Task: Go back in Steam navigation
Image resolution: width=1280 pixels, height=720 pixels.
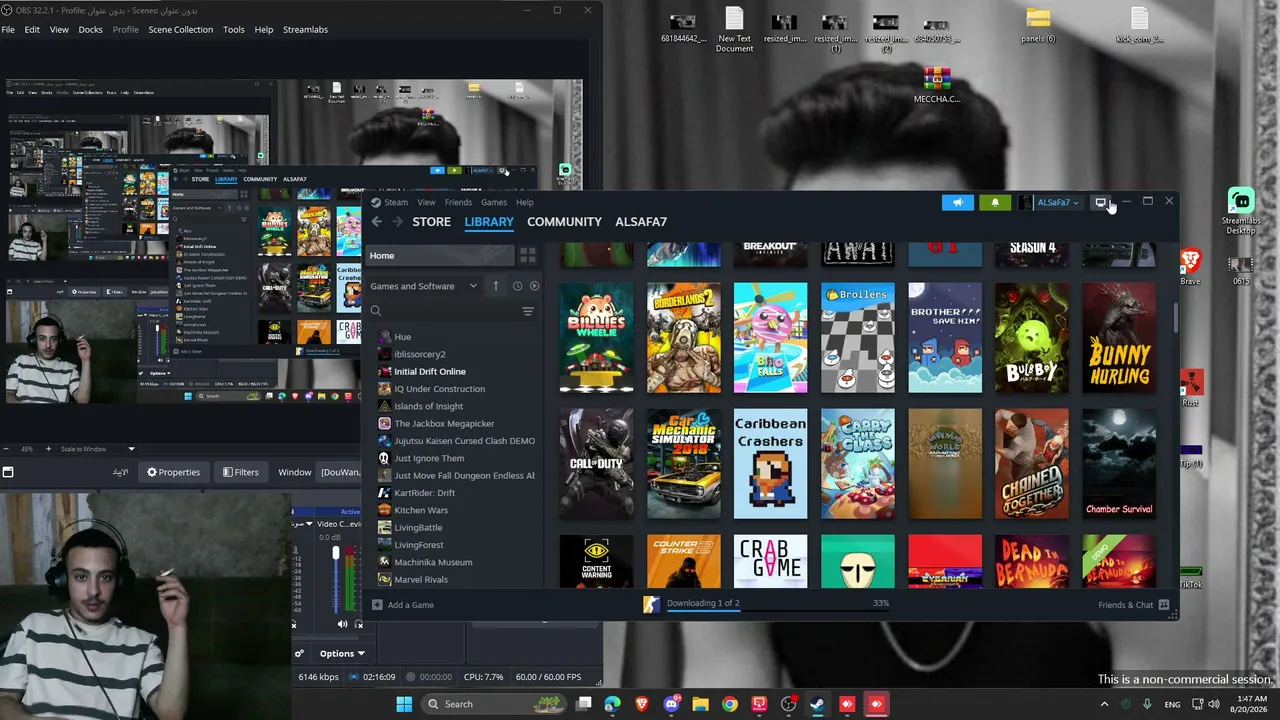Action: point(376,222)
